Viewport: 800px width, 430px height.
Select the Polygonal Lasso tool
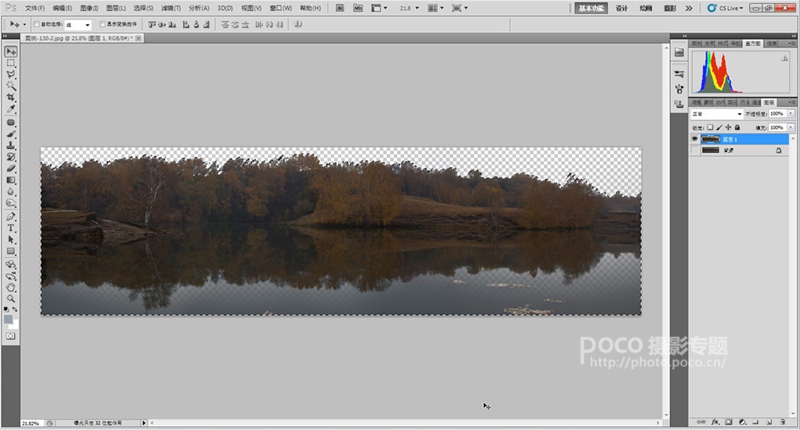[x=11, y=74]
